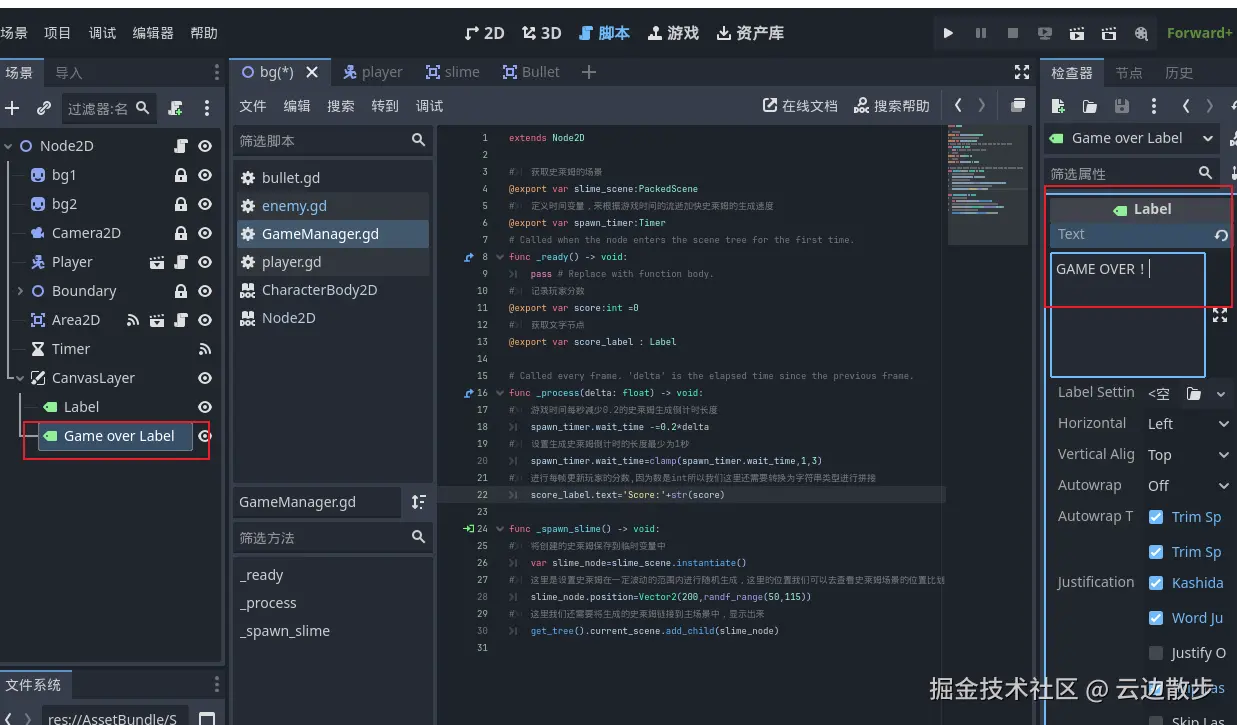Image resolution: width=1237 pixels, height=725 pixels.
Task: Go to previous script edit location
Action: 958,105
